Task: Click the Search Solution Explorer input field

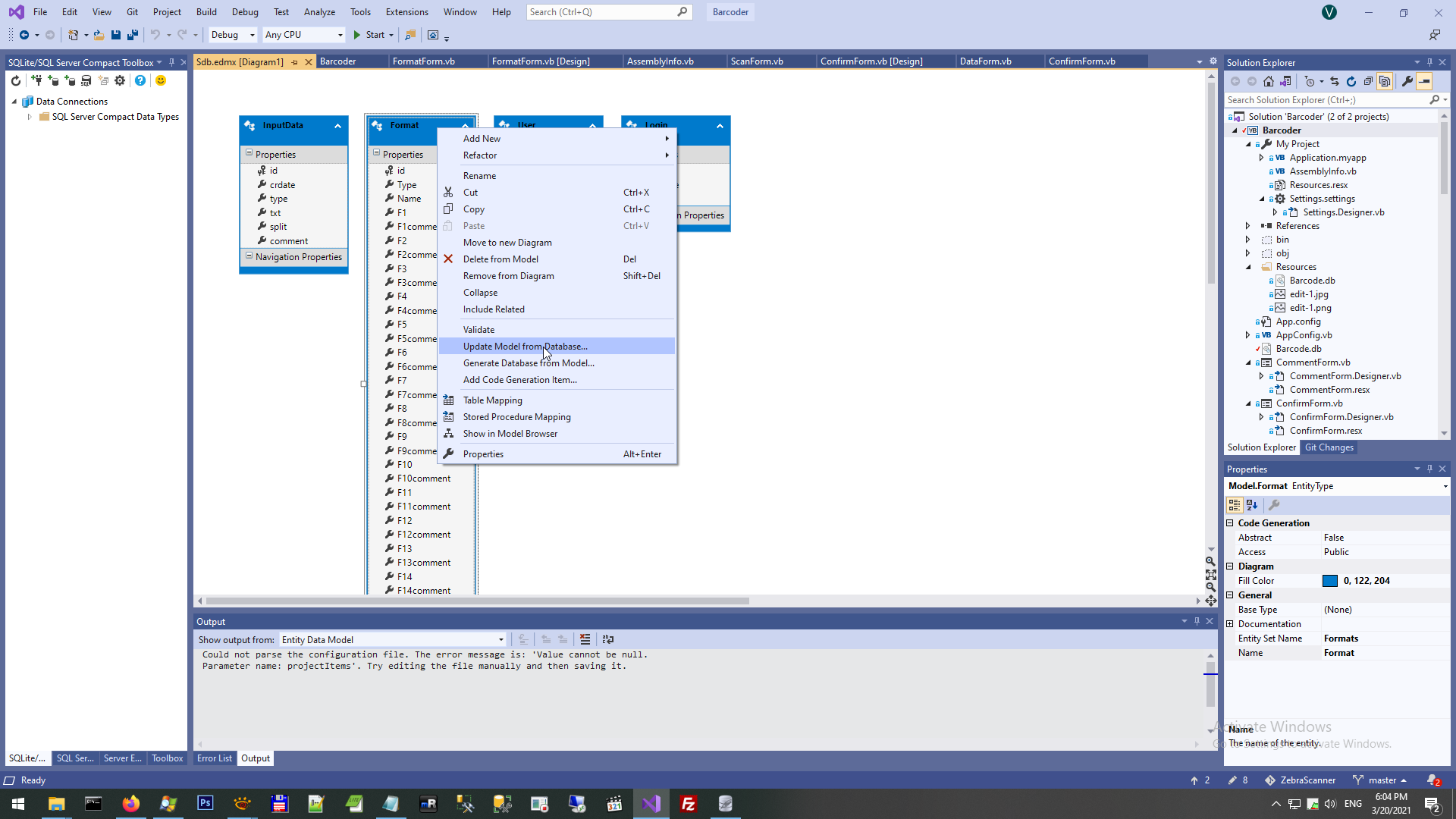Action: [1327, 100]
